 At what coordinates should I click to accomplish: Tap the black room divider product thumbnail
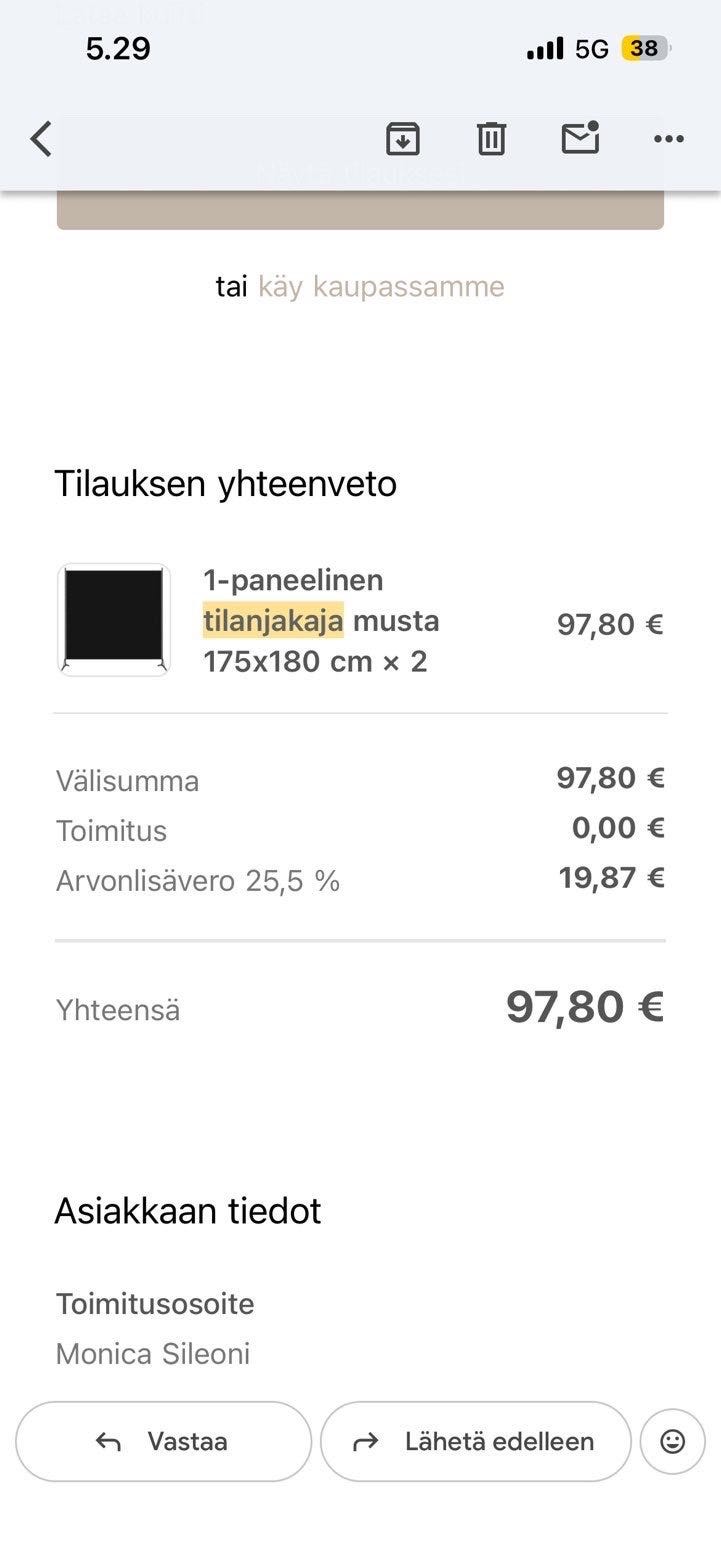click(x=114, y=620)
